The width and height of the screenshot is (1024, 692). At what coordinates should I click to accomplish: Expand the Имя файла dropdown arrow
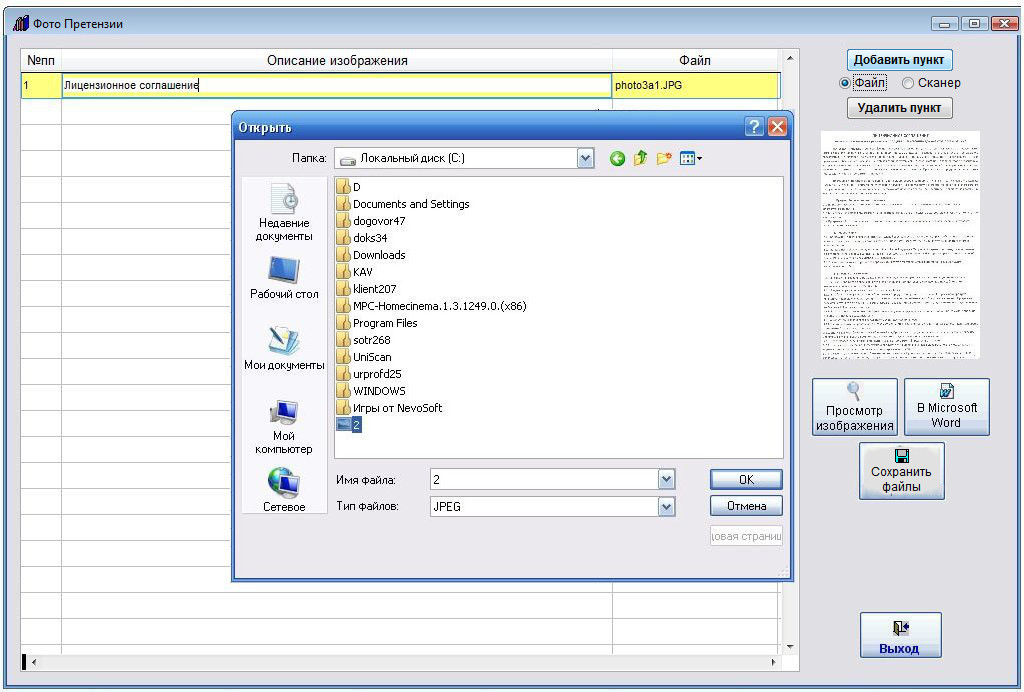point(667,480)
